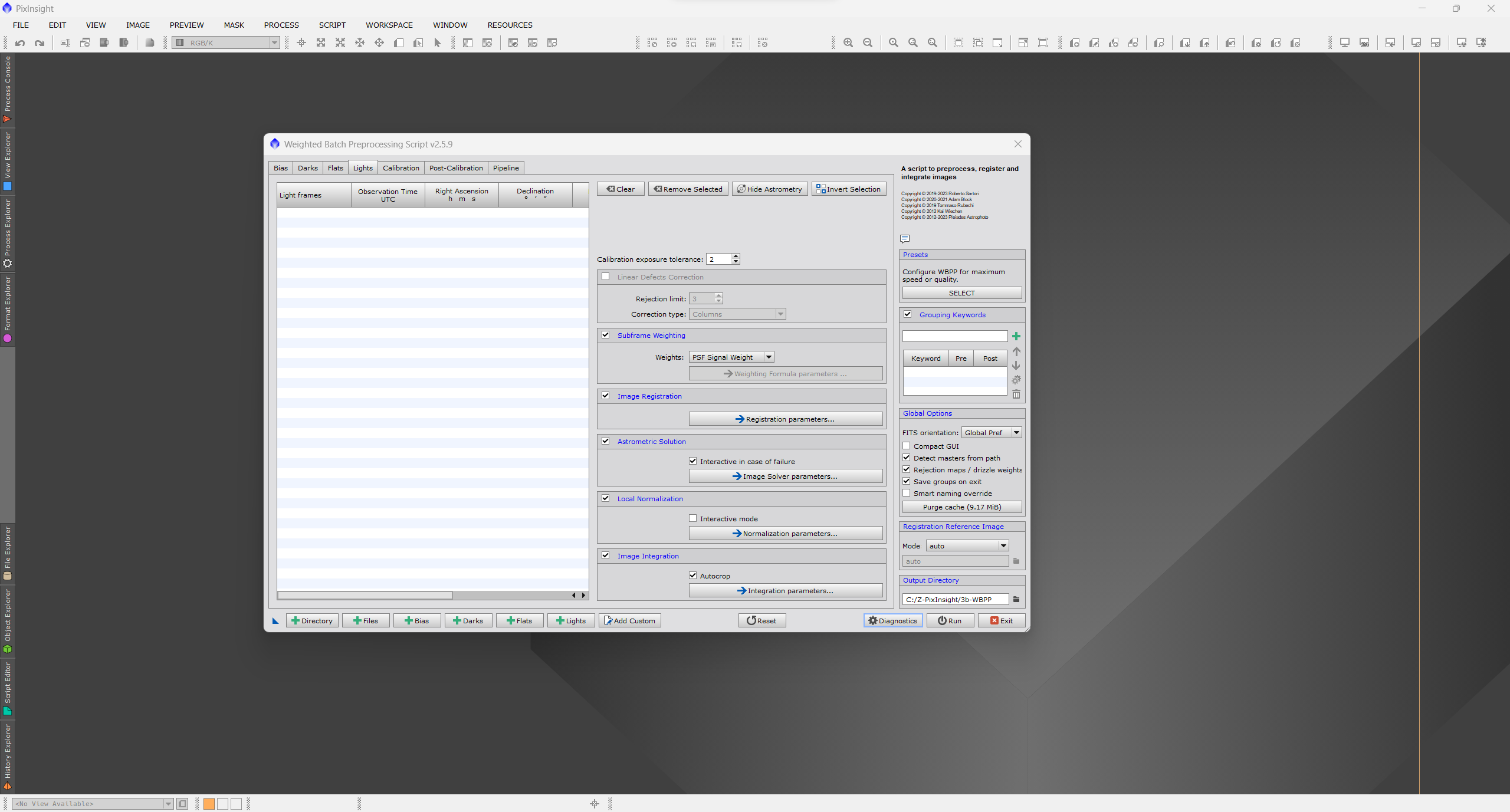Toggle the Compact GUI checkbox
The height and width of the screenshot is (812, 1510).
coord(907,446)
